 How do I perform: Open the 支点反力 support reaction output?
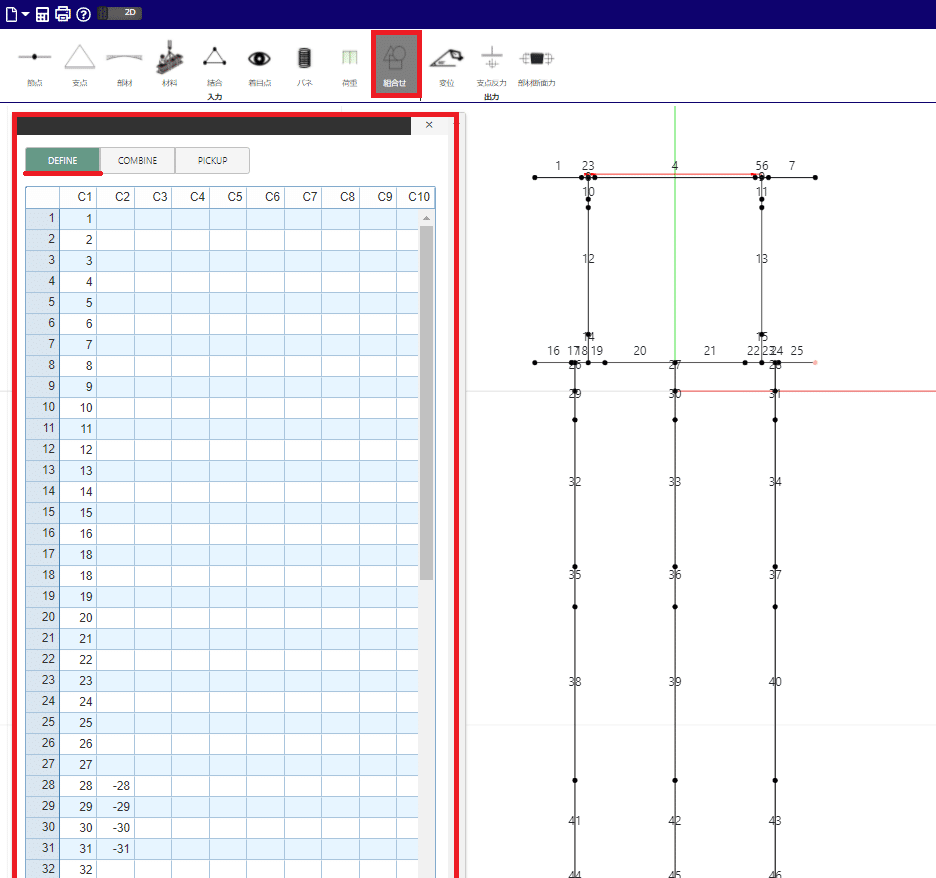point(491,65)
